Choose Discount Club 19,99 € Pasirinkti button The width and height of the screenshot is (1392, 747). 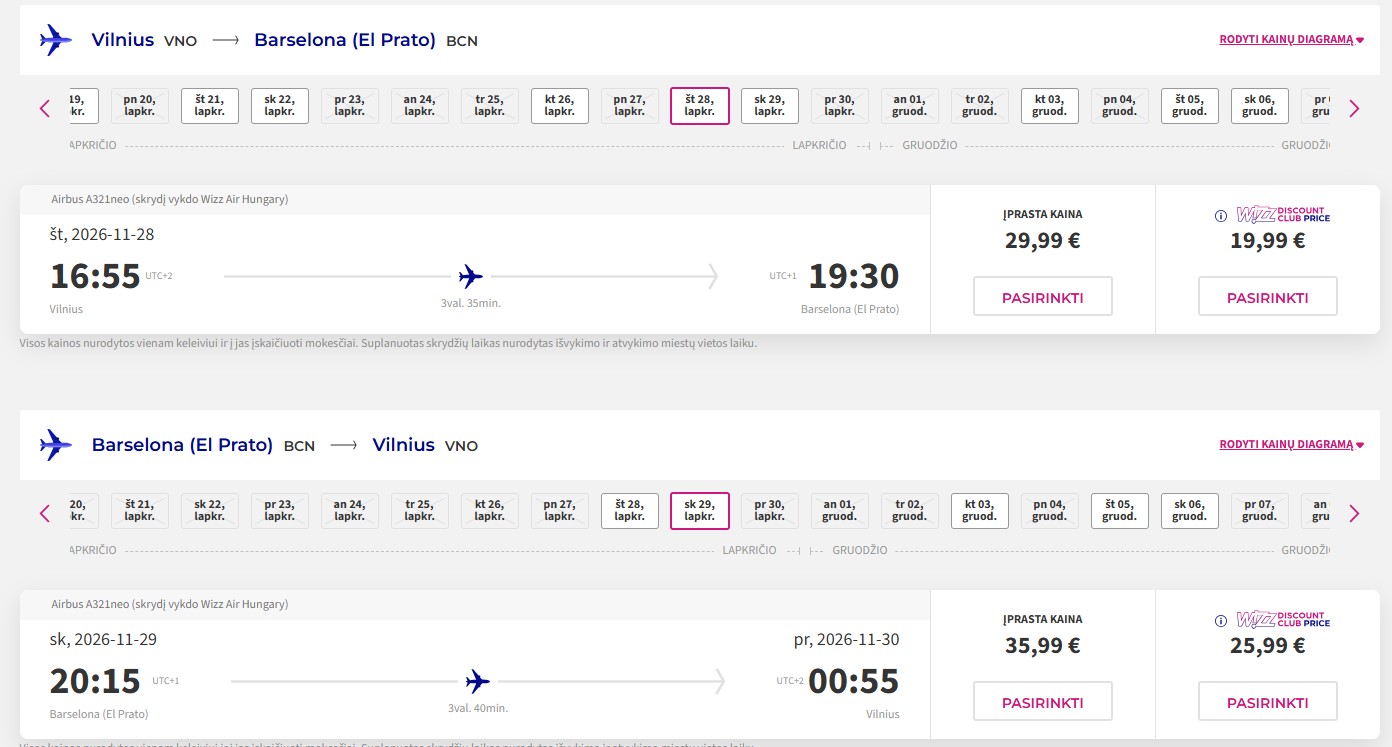click(x=1268, y=297)
